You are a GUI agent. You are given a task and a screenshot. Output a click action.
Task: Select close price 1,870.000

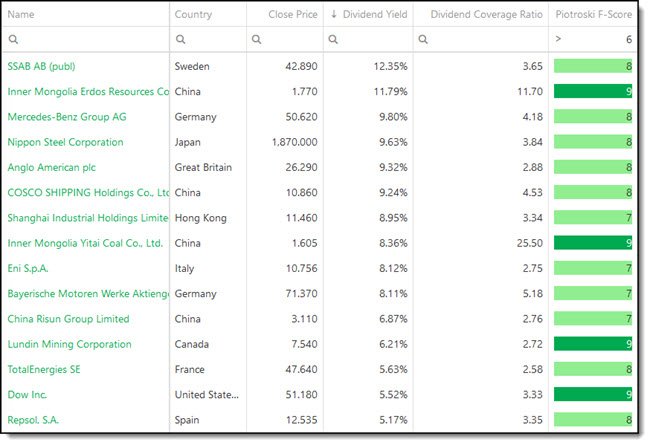(294, 142)
